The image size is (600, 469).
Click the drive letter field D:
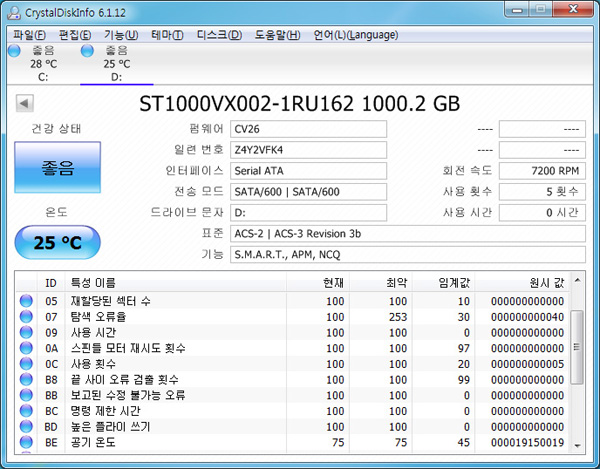pos(308,213)
